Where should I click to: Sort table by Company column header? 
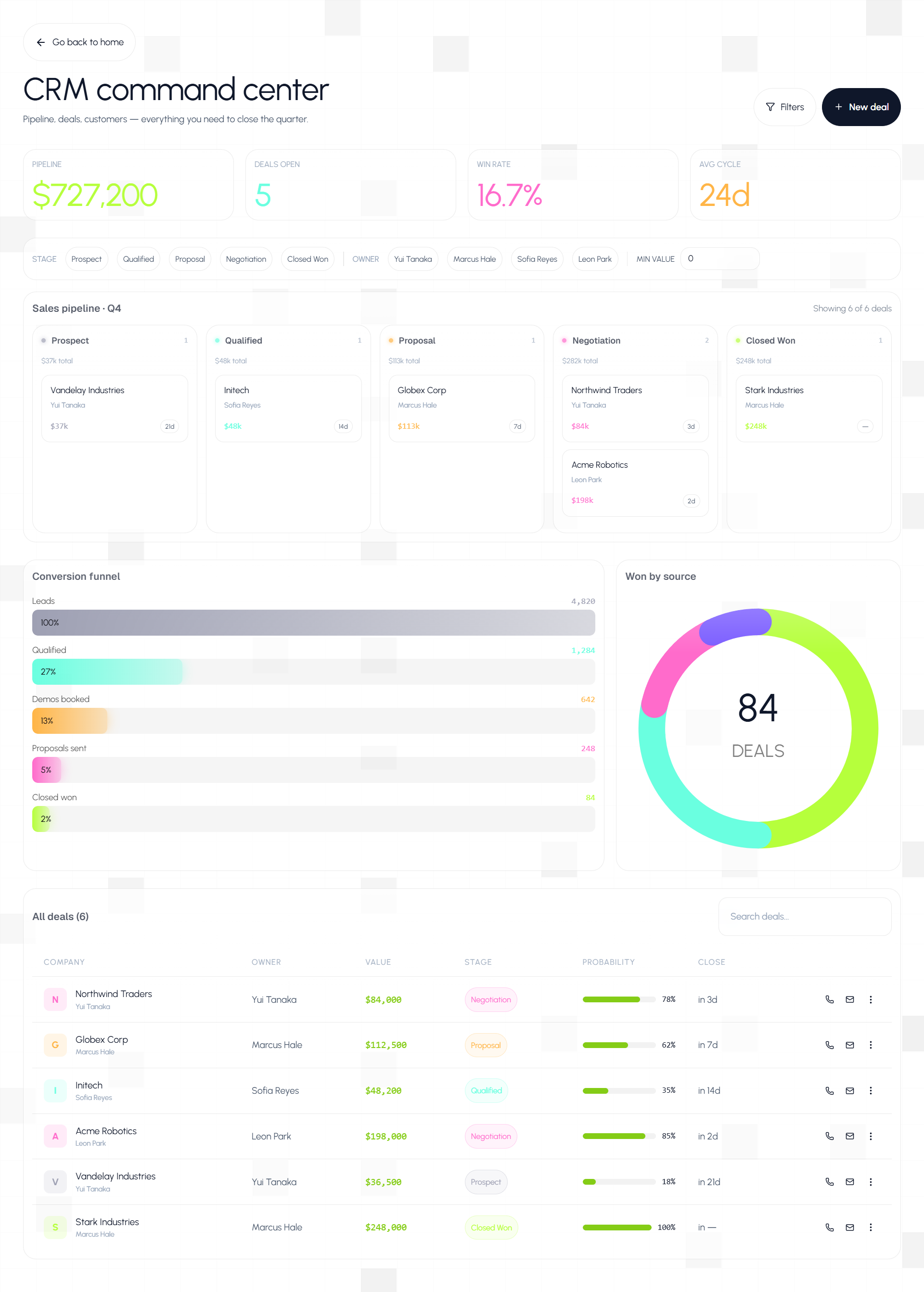[64, 962]
